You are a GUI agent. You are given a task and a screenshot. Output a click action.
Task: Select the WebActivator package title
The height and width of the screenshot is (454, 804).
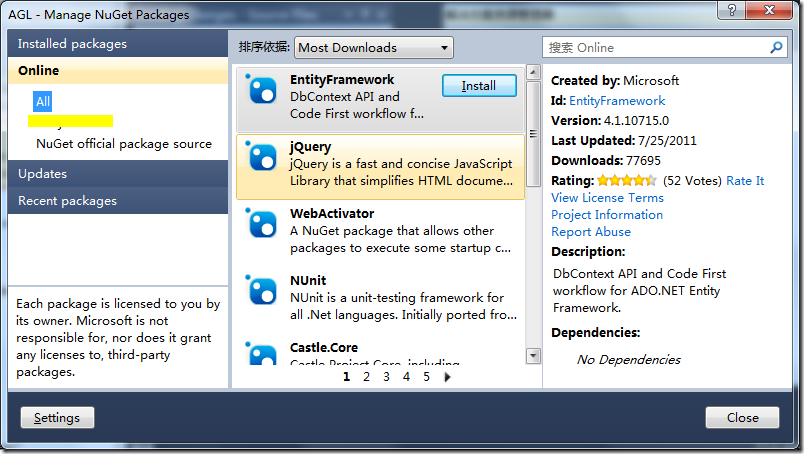click(332, 213)
